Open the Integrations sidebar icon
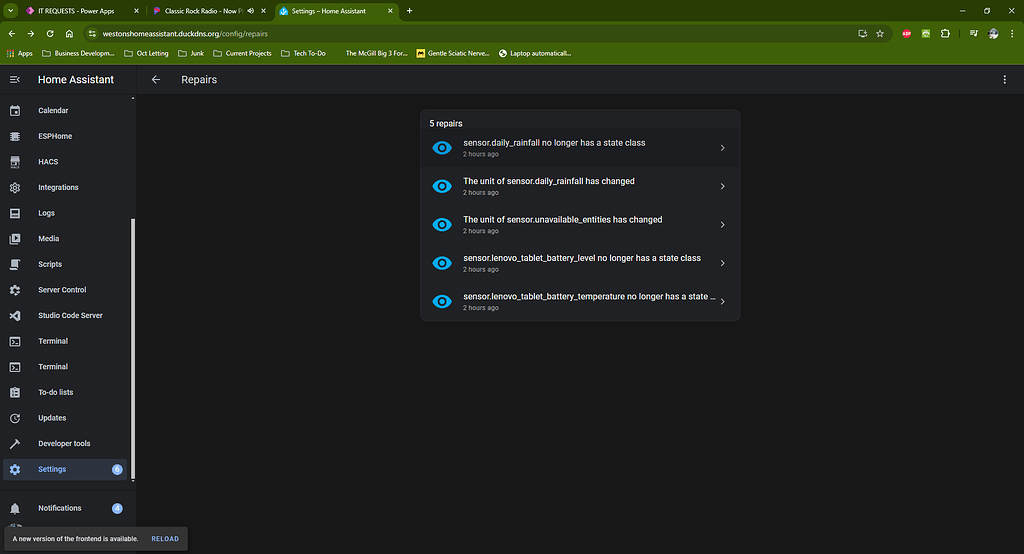The width and height of the screenshot is (1024, 554). (x=15, y=187)
